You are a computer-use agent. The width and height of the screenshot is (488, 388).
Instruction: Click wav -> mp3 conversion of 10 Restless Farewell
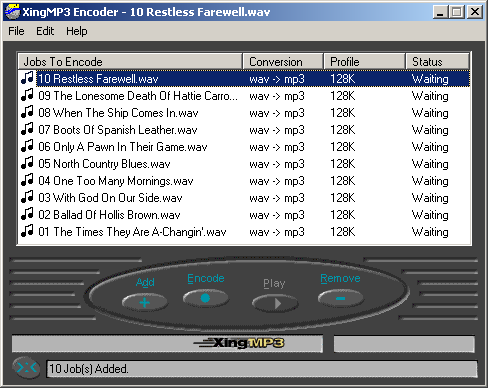[x=277, y=79]
